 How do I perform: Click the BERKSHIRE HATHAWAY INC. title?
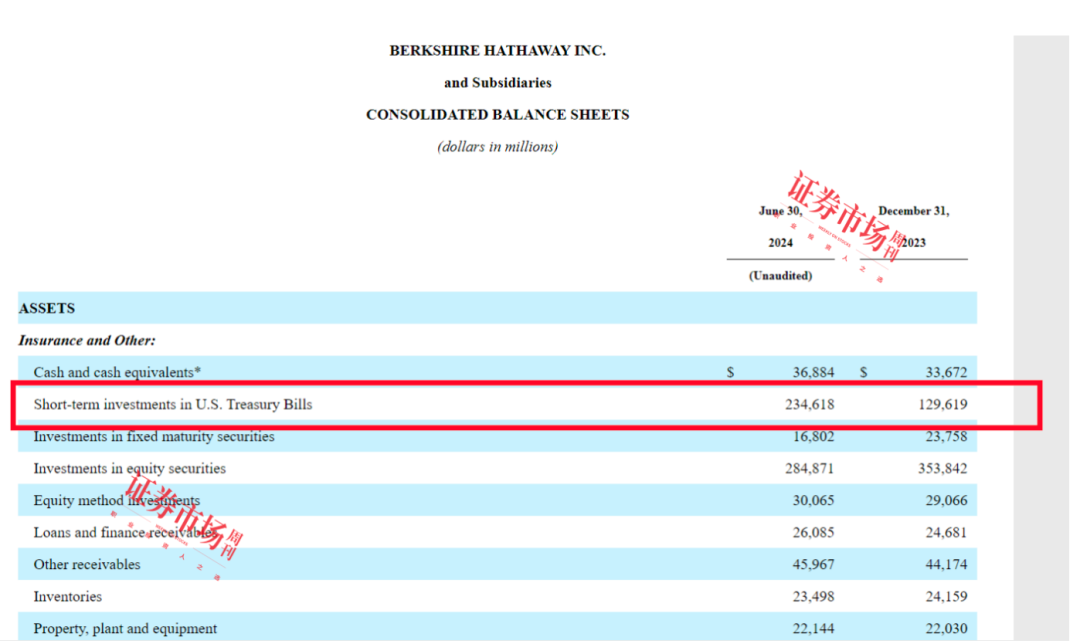tap(497, 51)
